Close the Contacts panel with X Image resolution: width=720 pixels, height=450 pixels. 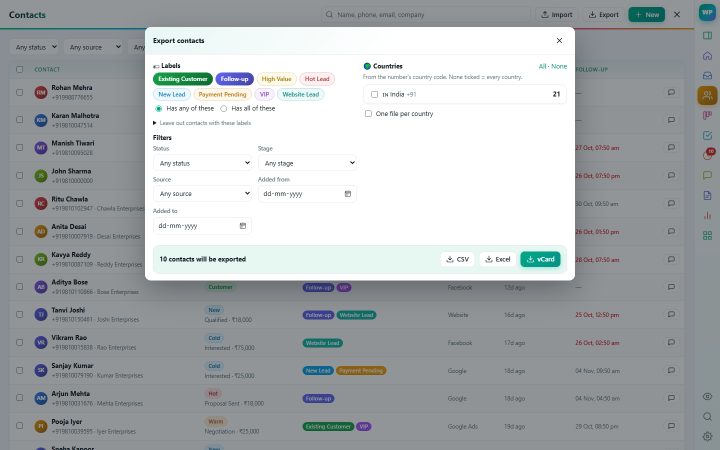[x=677, y=15]
